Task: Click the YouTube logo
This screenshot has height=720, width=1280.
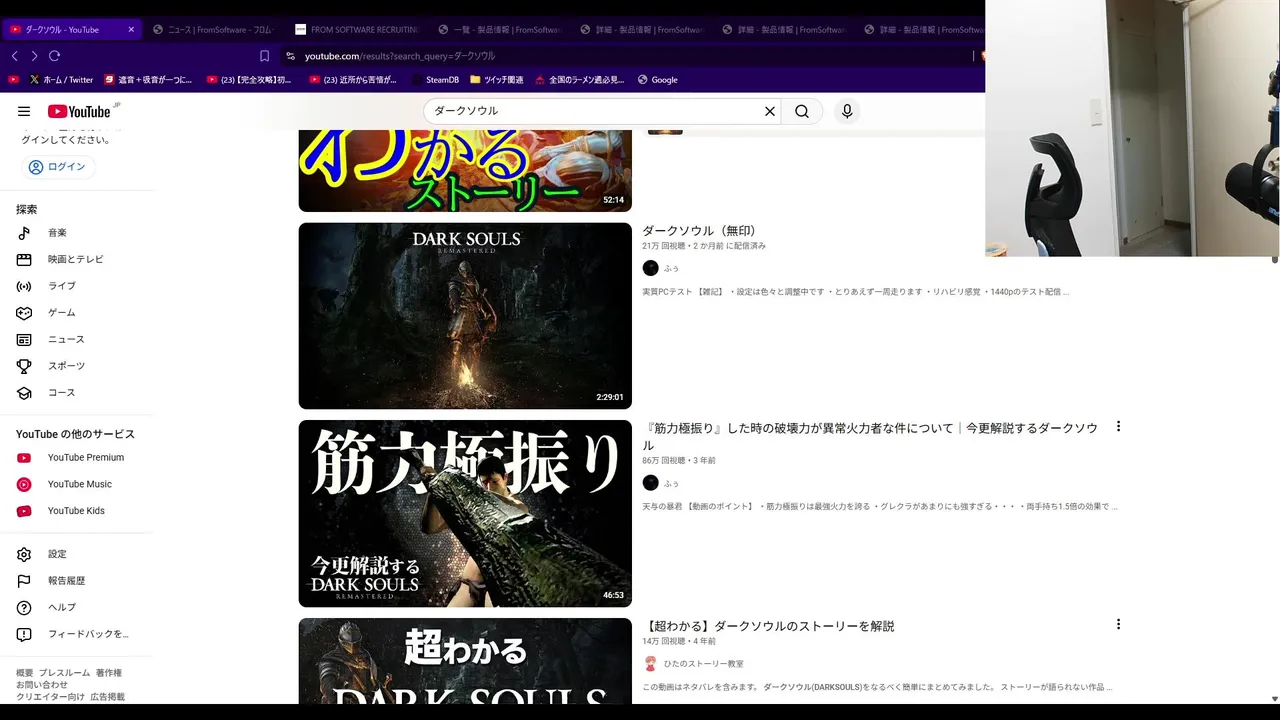Action: pyautogui.click(x=81, y=111)
